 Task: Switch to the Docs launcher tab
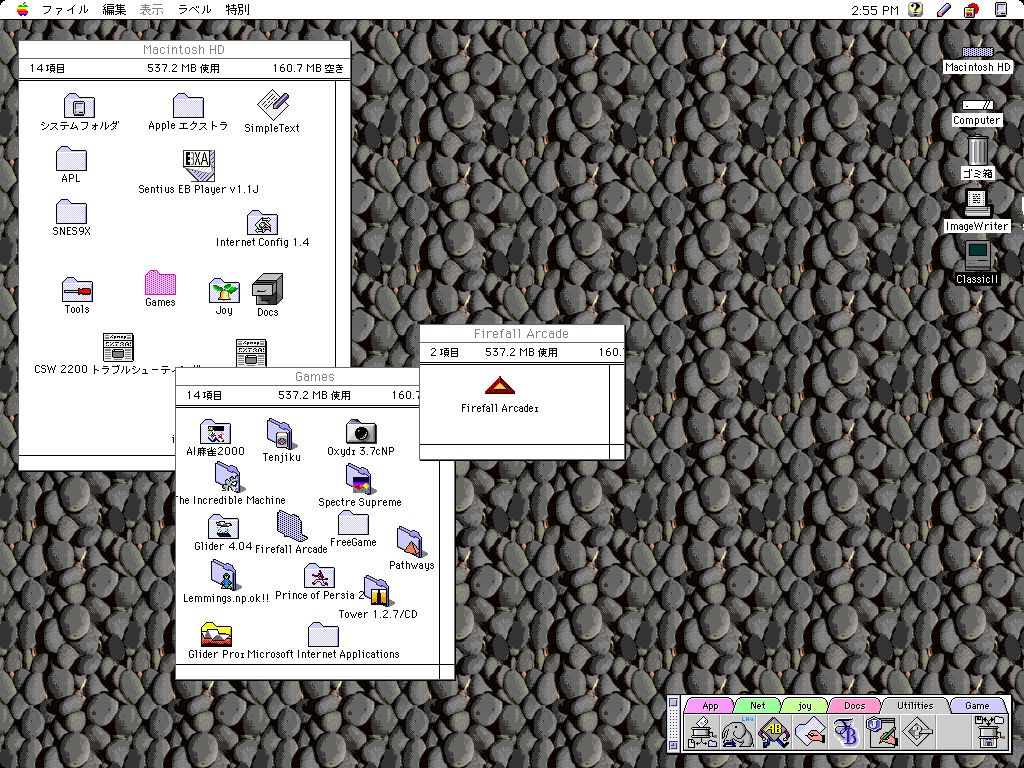click(854, 705)
